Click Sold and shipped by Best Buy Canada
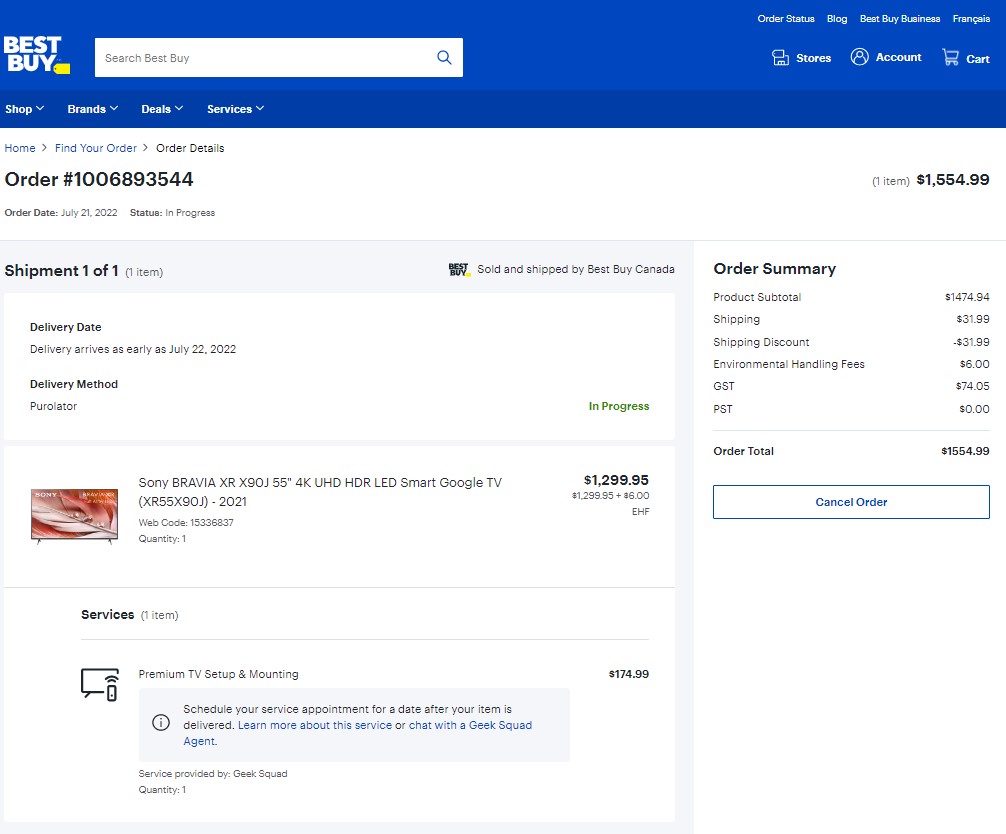This screenshot has height=834, width=1006. tap(575, 269)
